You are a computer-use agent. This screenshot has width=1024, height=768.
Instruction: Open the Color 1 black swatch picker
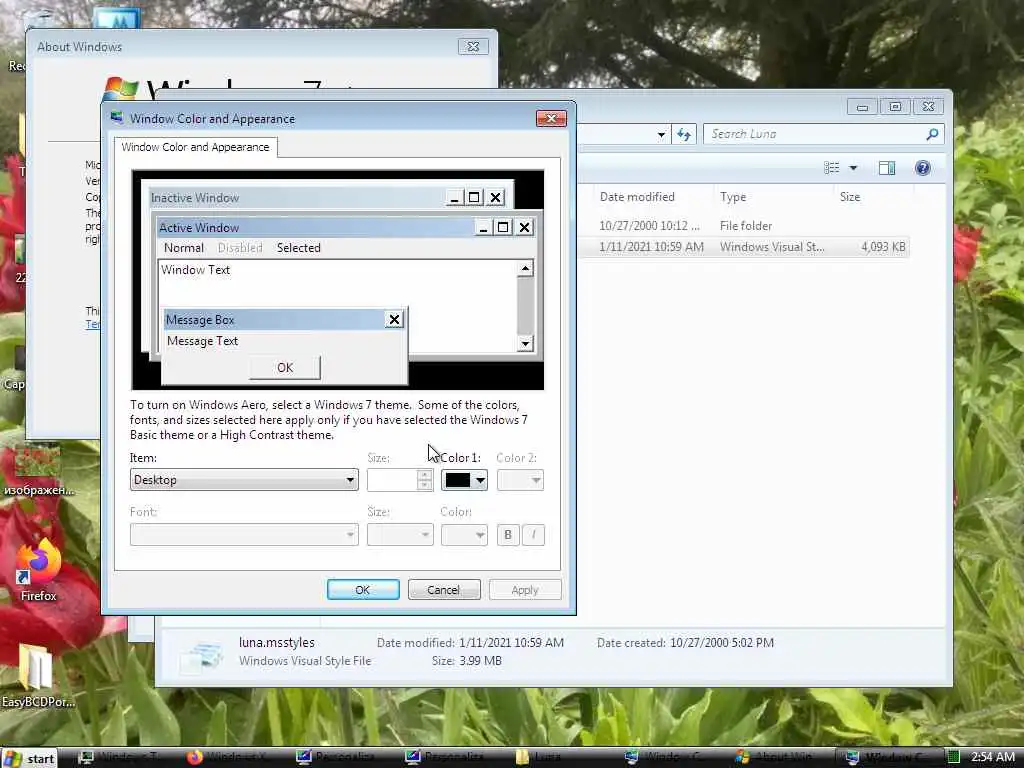pos(464,480)
